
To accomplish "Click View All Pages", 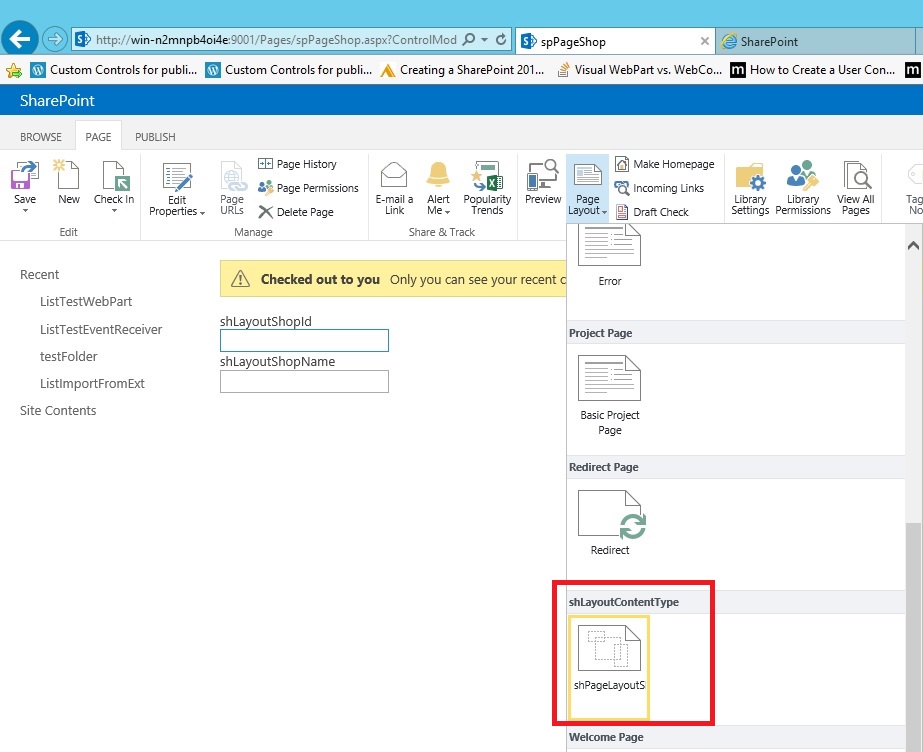I will click(855, 188).
